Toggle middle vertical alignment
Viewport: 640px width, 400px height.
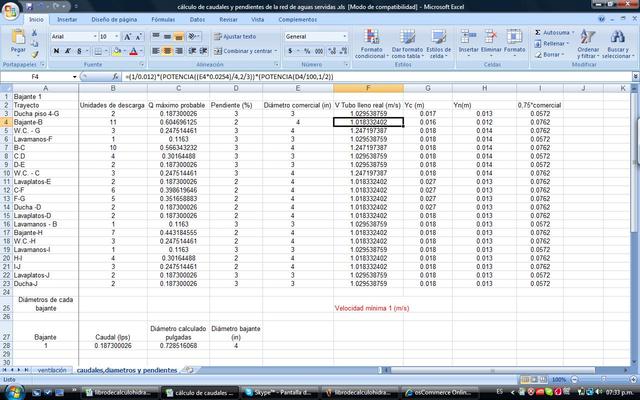coord(167,37)
